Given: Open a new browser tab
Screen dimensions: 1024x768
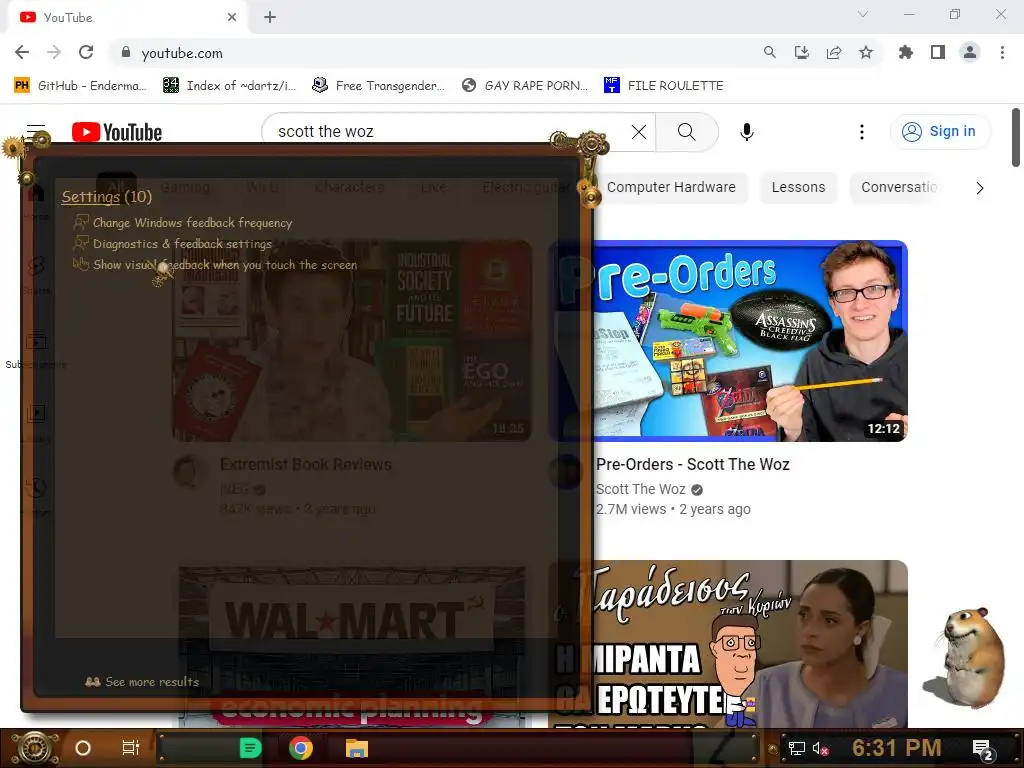Looking at the screenshot, I should (270, 17).
